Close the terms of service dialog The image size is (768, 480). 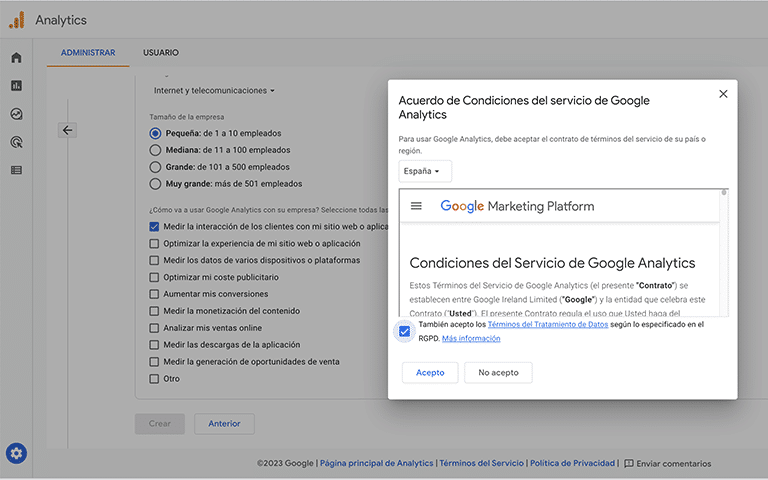coord(723,94)
